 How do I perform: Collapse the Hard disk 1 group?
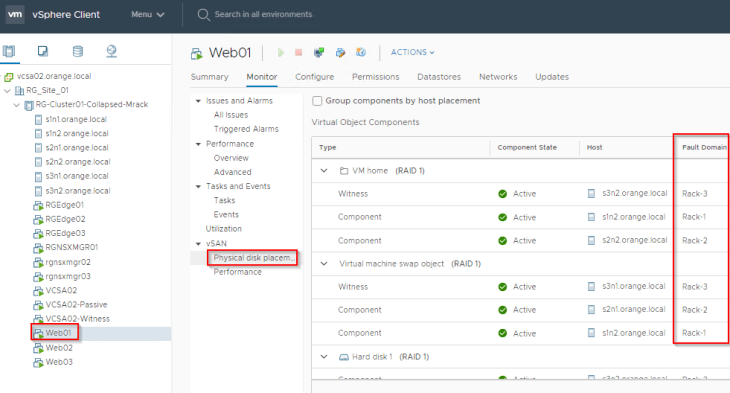pos(324,357)
